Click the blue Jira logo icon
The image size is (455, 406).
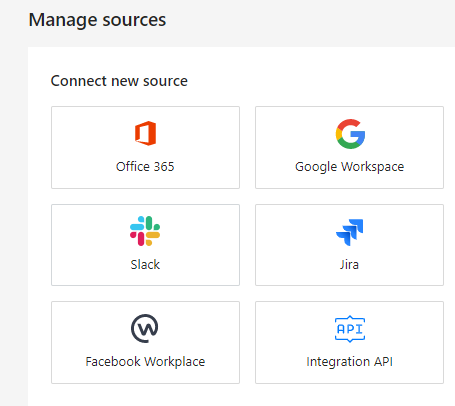pos(349,232)
